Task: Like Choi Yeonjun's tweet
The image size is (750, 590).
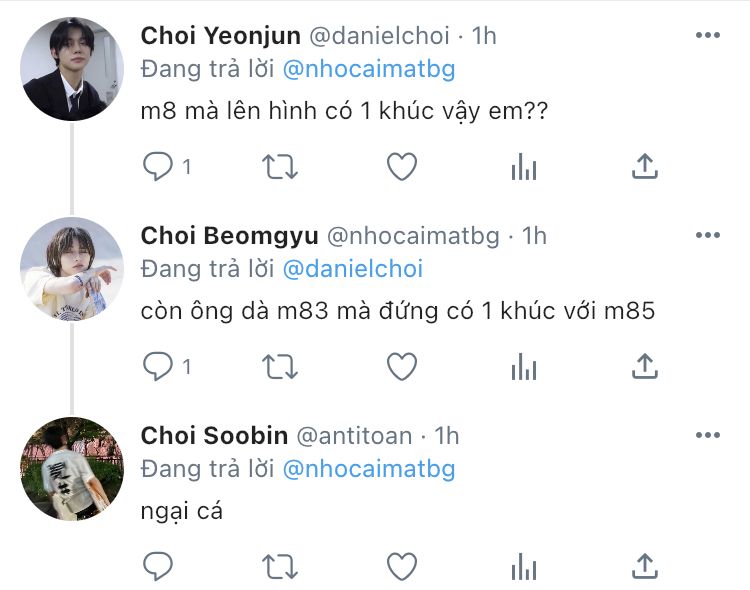Action: pyautogui.click(x=402, y=167)
